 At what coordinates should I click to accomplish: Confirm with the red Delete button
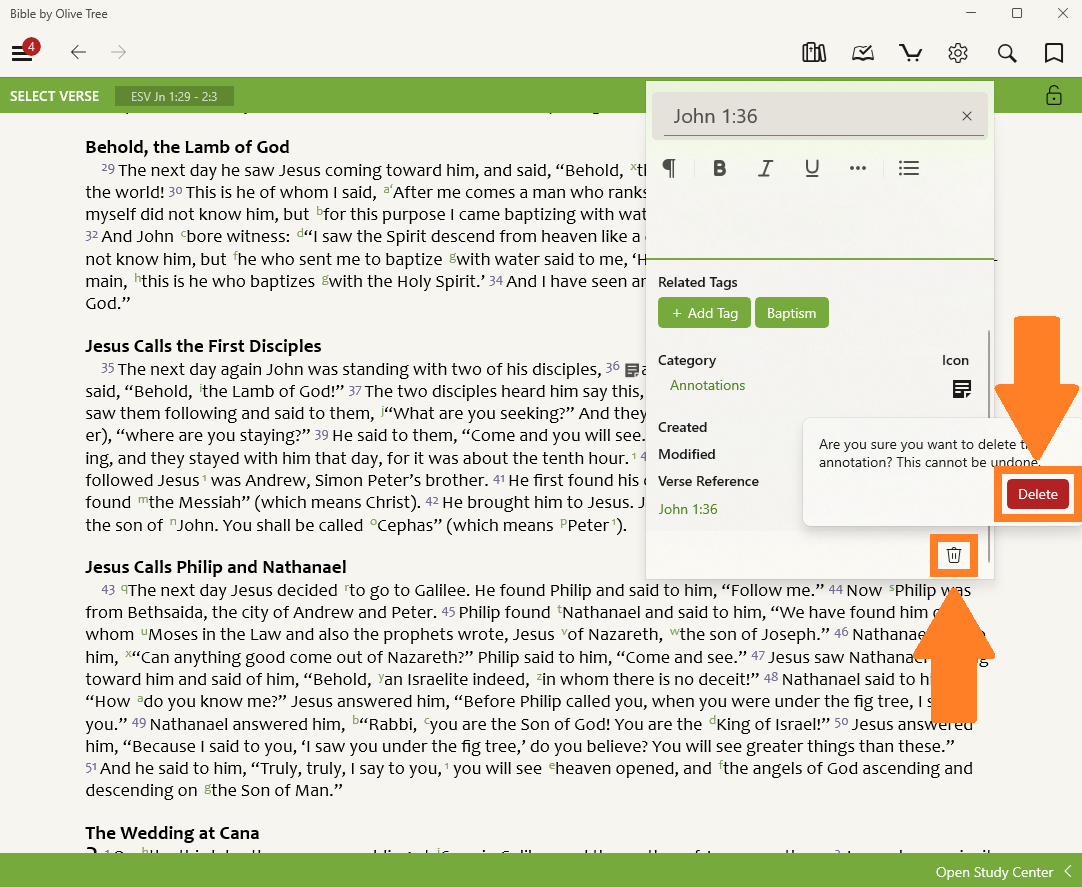[1037, 494]
